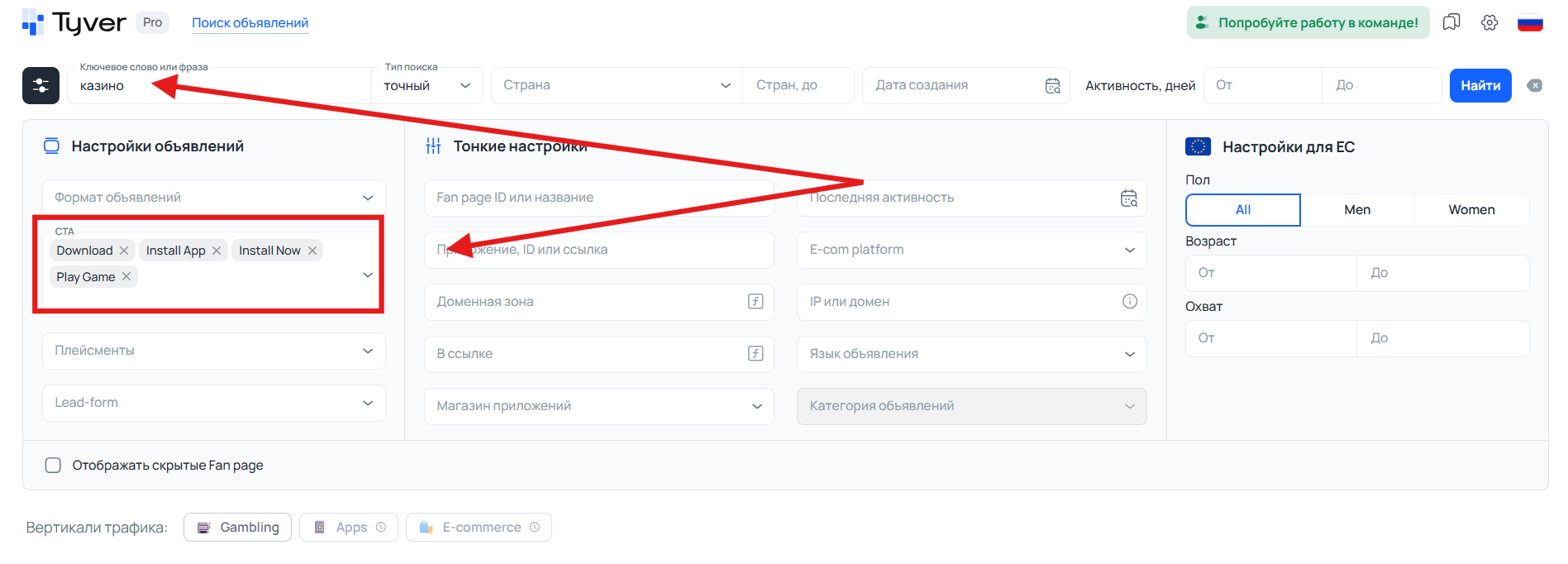Image resolution: width=1568 pixels, height=564 pixels.
Task: Open the Поиск объявлений link
Action: coord(250,23)
